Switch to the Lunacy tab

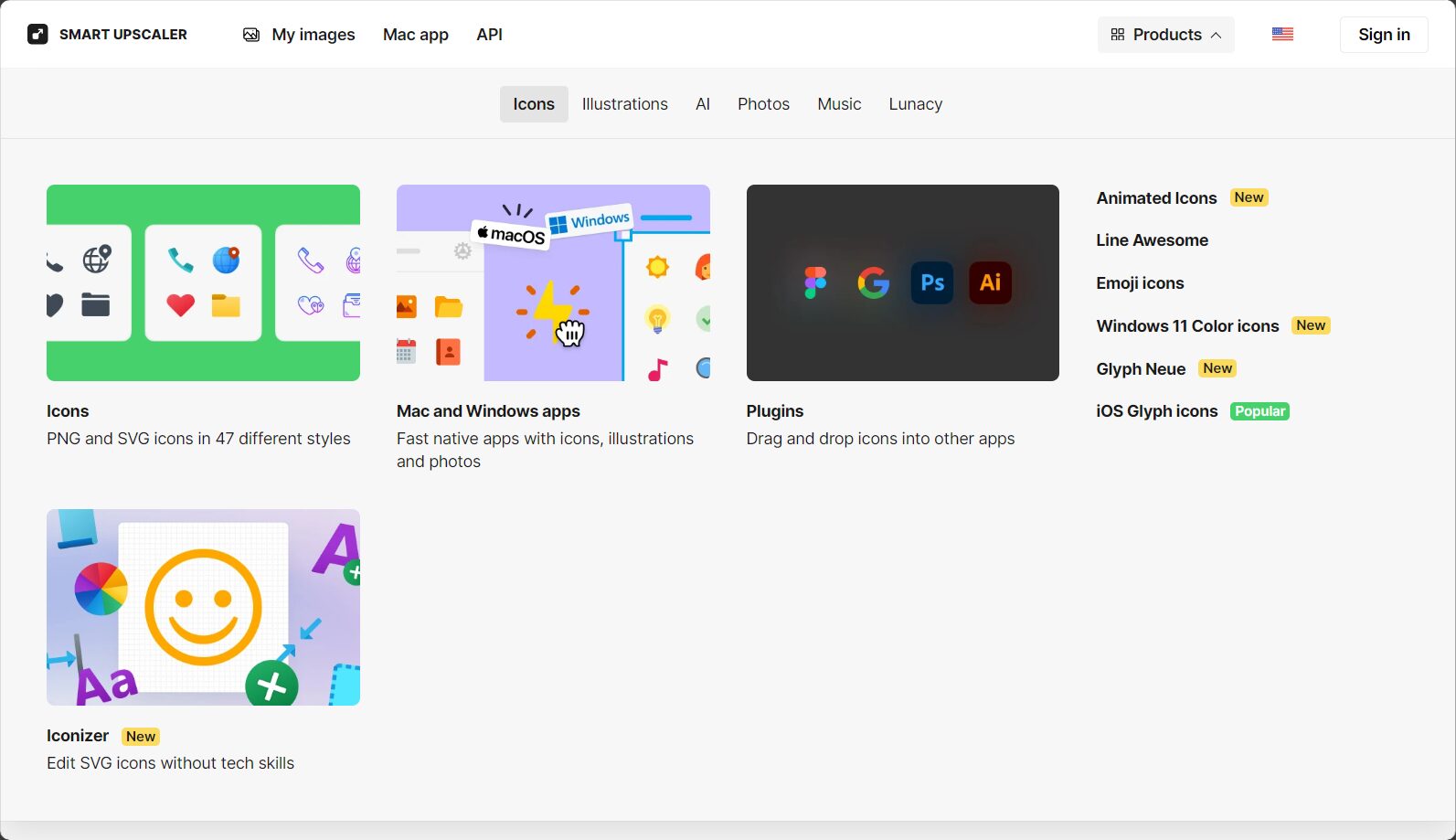coord(915,104)
